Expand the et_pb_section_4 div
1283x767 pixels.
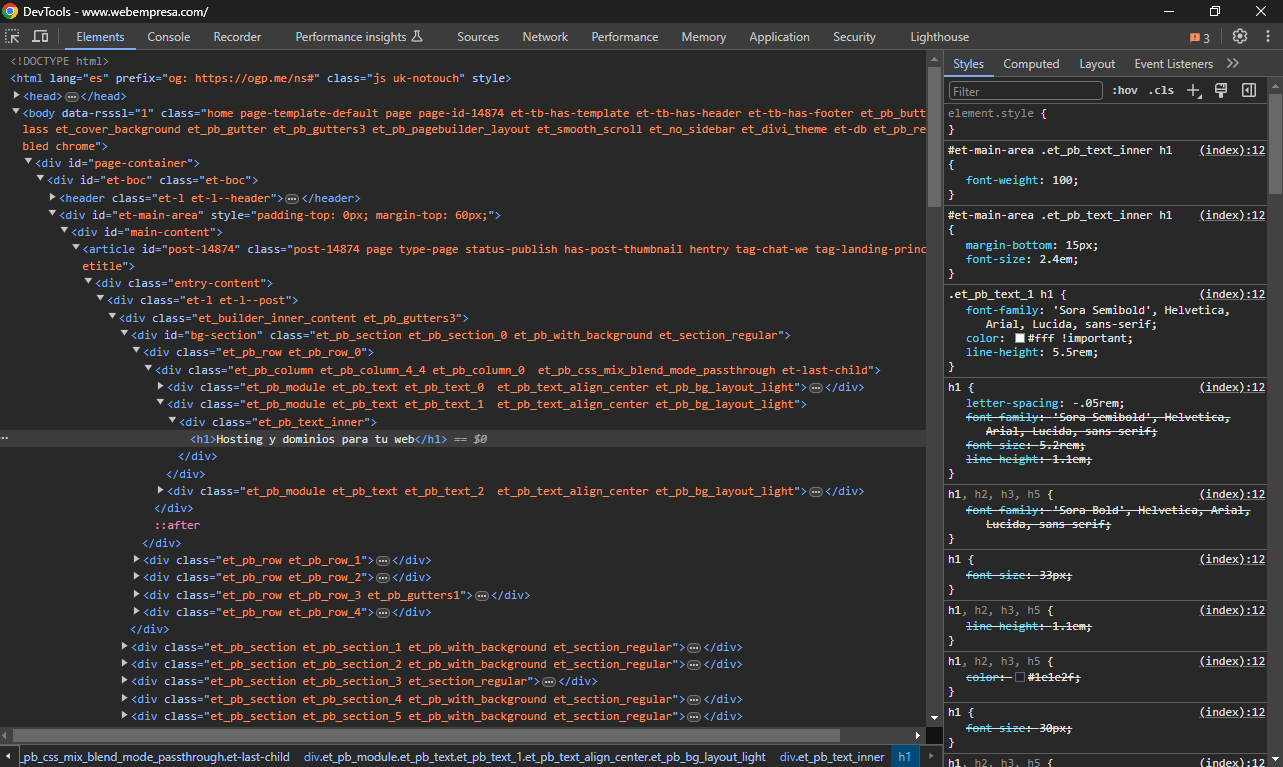(124, 698)
